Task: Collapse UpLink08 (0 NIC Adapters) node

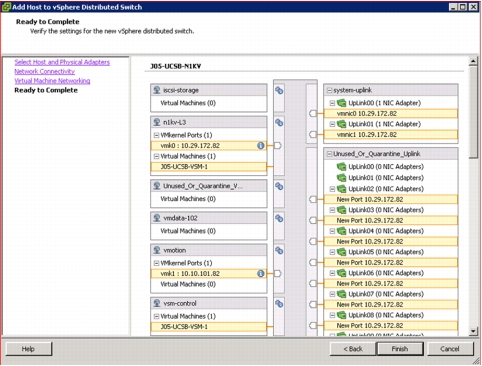Action: [332, 315]
